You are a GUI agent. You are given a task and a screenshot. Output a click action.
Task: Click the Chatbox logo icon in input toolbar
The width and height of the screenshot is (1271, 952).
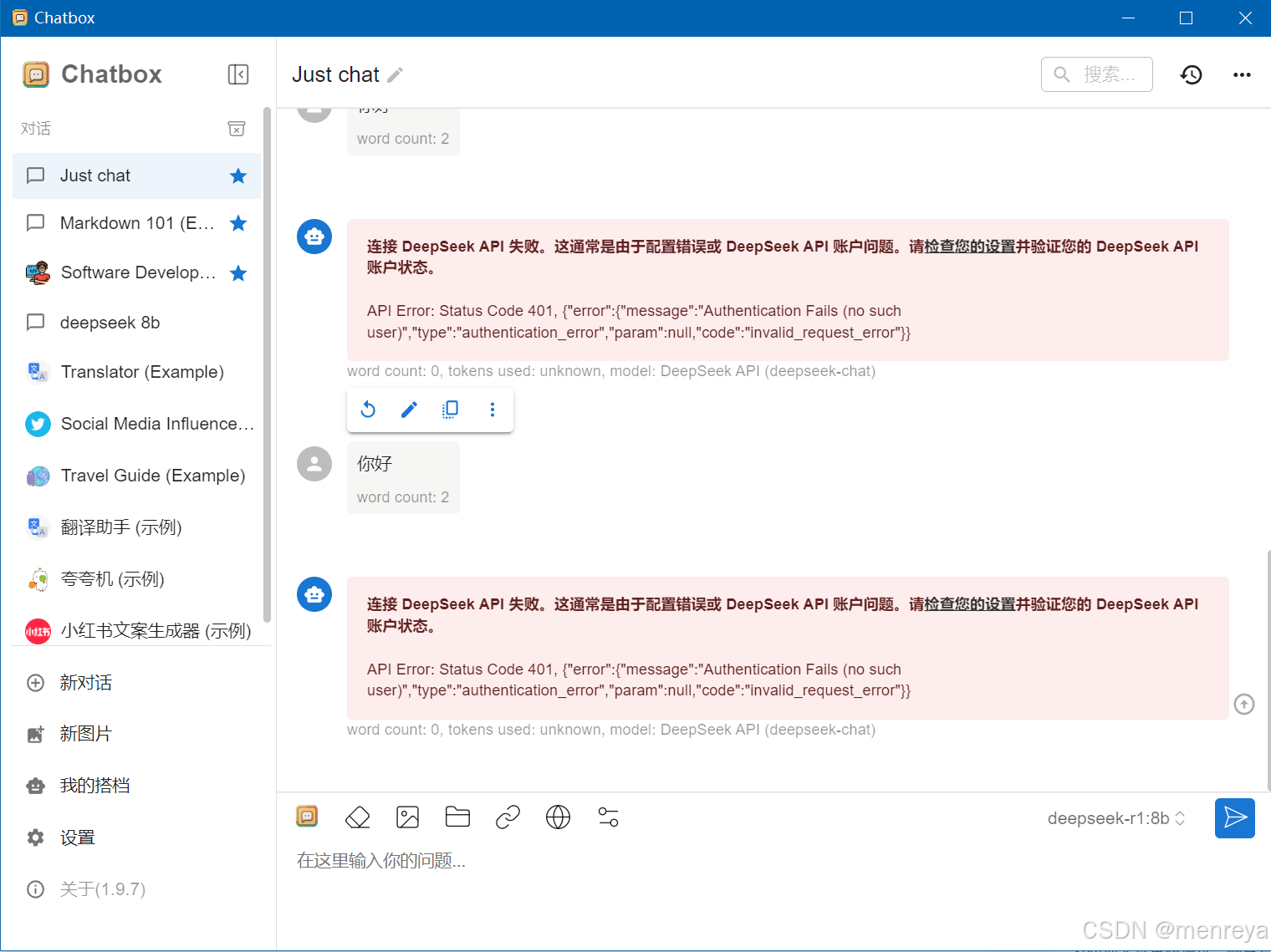(x=307, y=817)
